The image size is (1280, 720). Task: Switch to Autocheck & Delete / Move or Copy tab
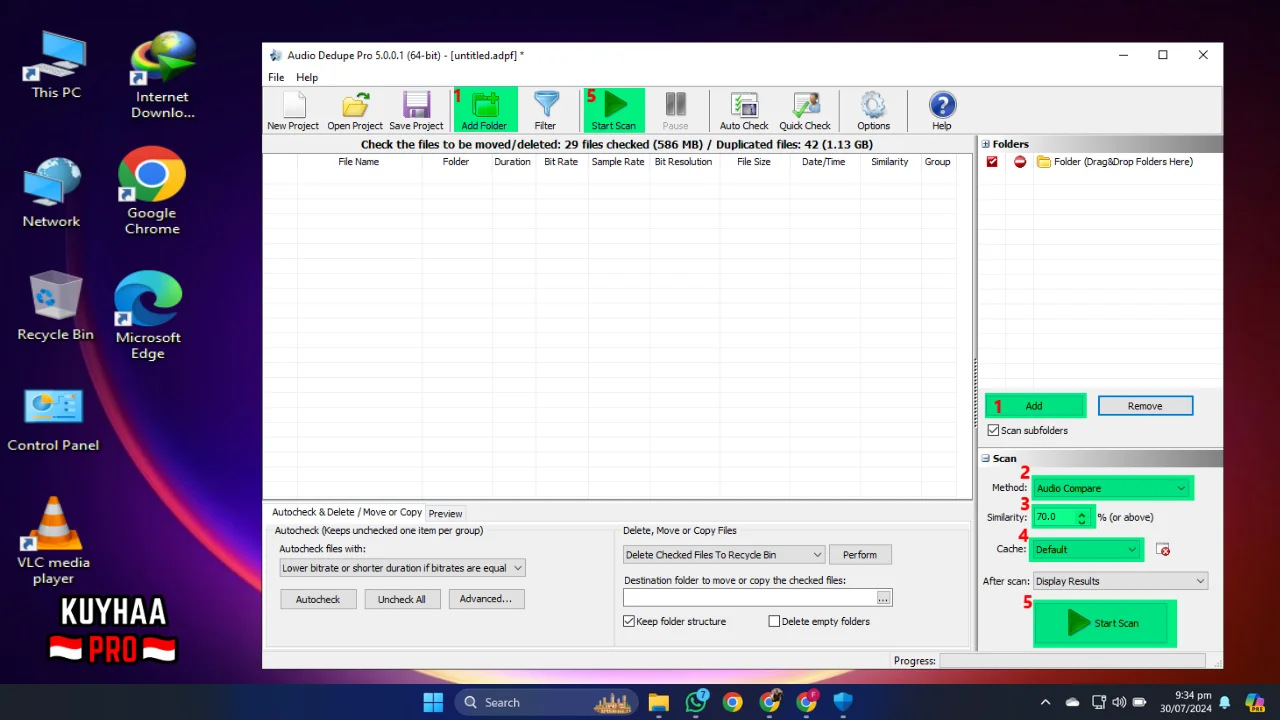click(x=346, y=512)
